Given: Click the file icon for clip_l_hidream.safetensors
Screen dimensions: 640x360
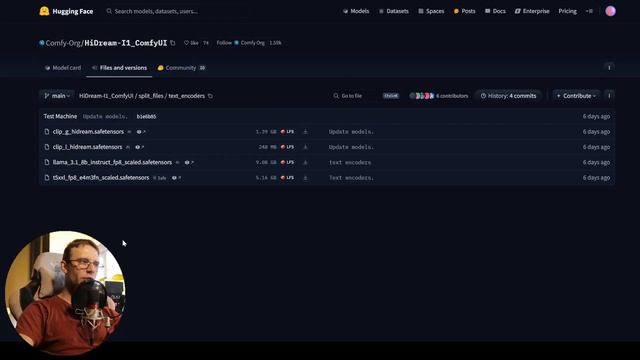Looking at the screenshot, I should point(47,147).
